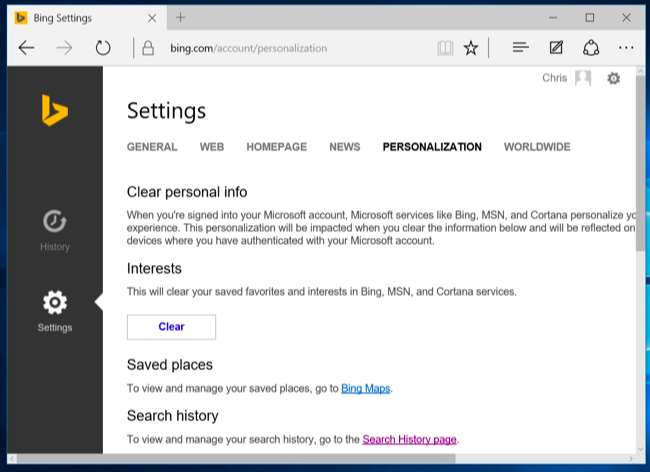Refresh the page with reload button
This screenshot has width=650, height=472.
click(x=103, y=48)
